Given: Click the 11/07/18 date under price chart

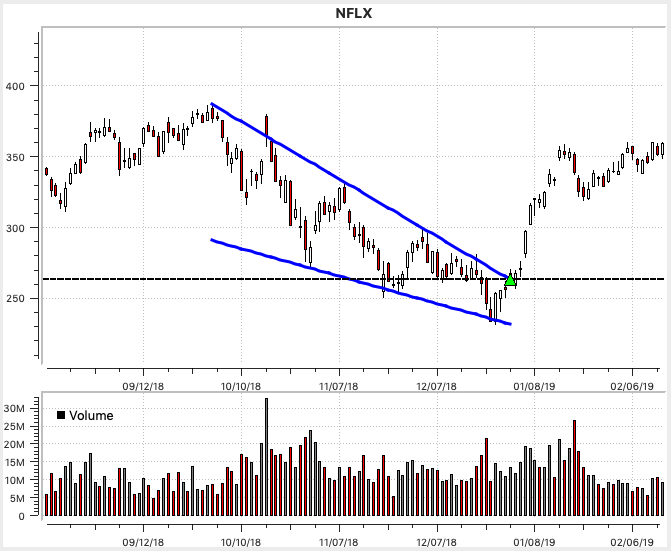Looking at the screenshot, I should pos(339,387).
